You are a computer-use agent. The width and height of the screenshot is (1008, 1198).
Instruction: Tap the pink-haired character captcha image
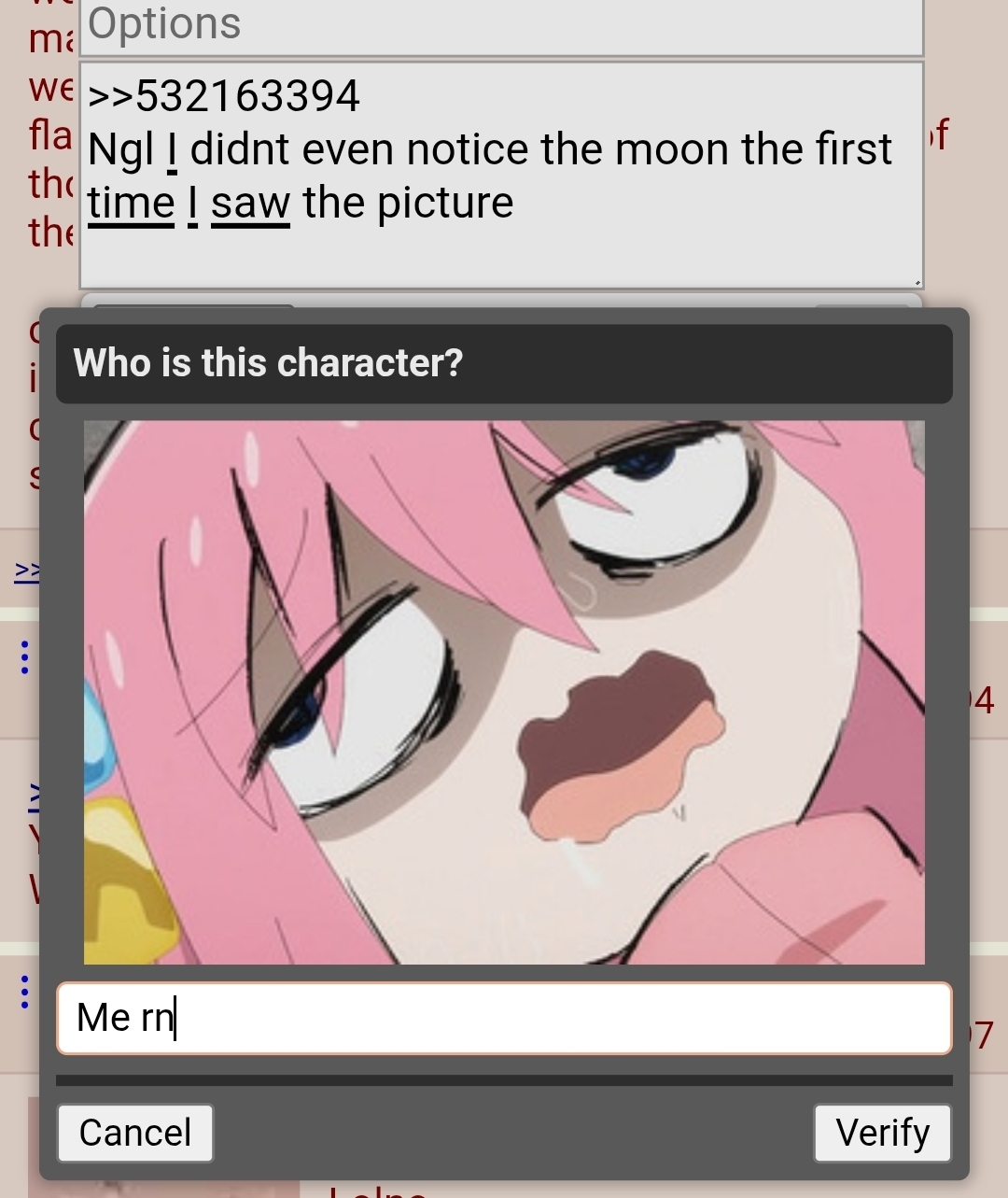point(504,692)
